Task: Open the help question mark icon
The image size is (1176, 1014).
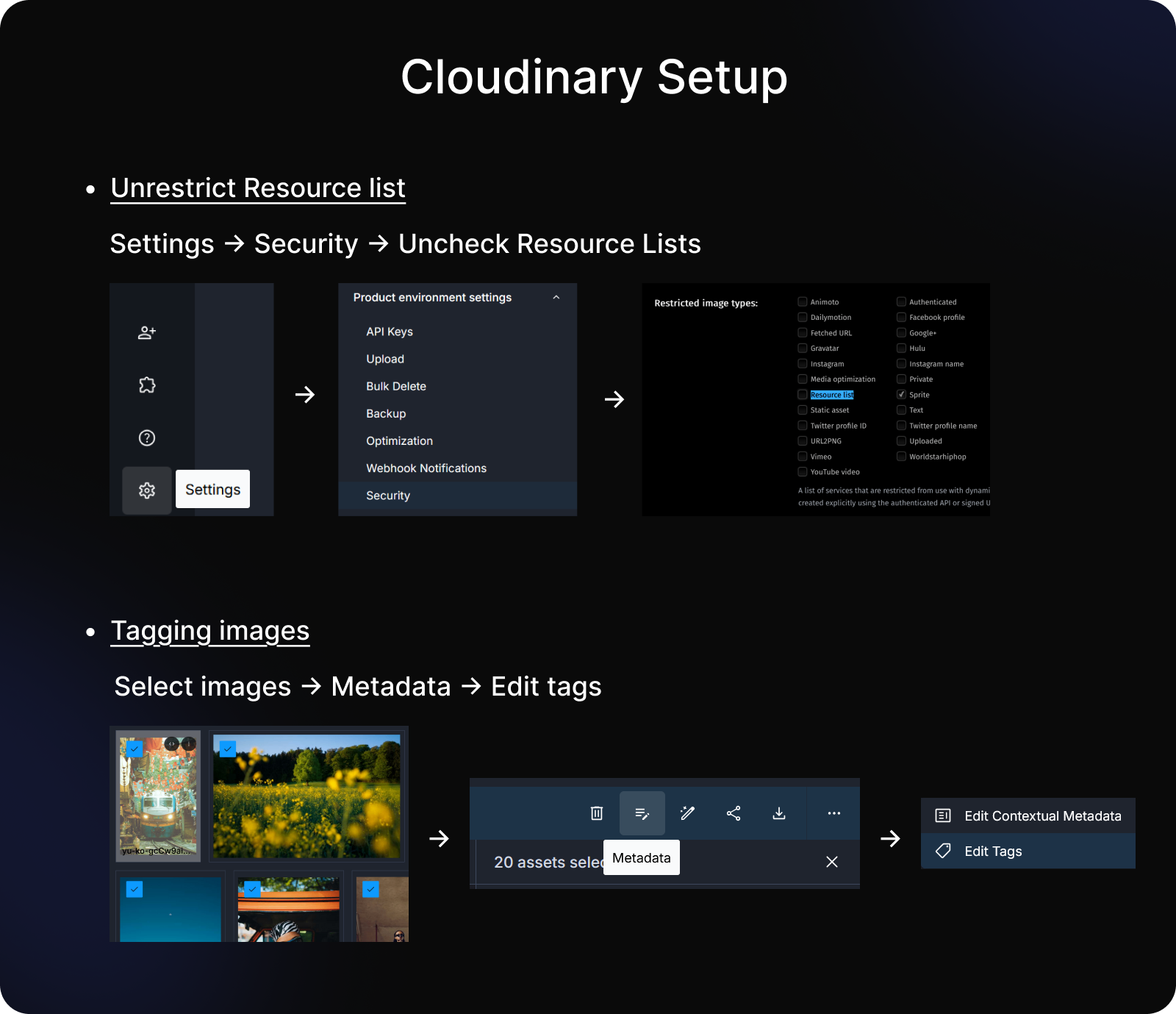Action: point(147,438)
